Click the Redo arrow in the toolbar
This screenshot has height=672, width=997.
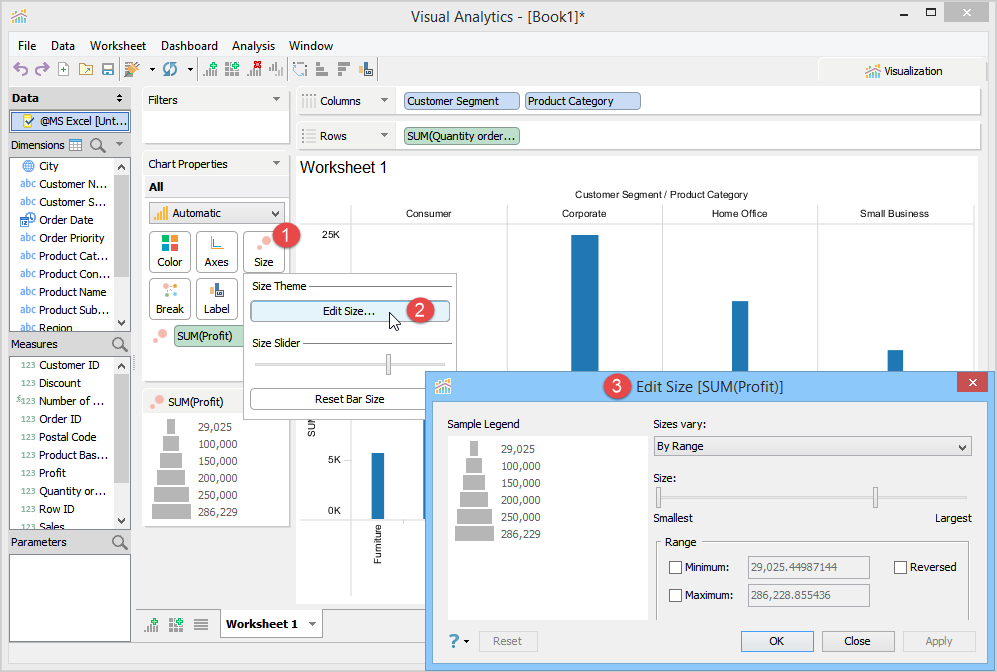pos(42,69)
